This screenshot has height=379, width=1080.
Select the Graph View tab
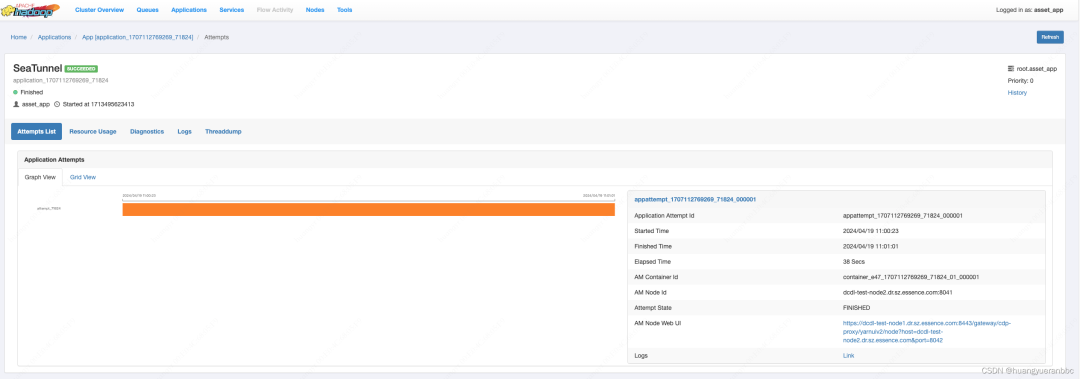coord(40,177)
